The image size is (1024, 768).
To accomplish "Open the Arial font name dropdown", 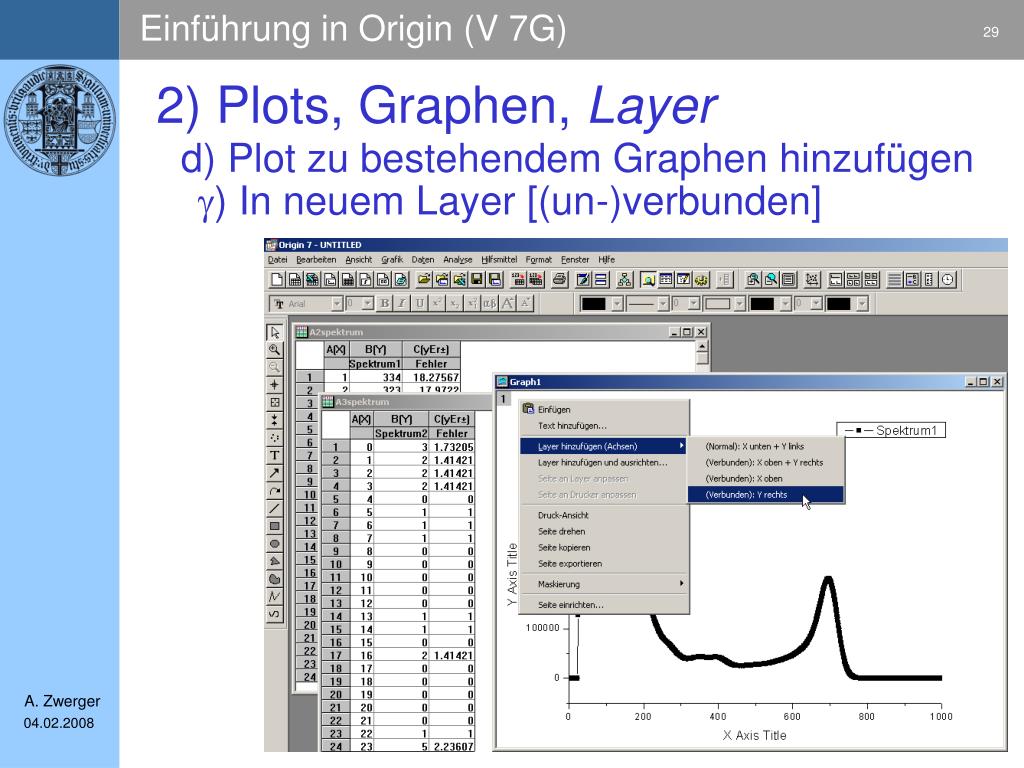I will (x=337, y=304).
